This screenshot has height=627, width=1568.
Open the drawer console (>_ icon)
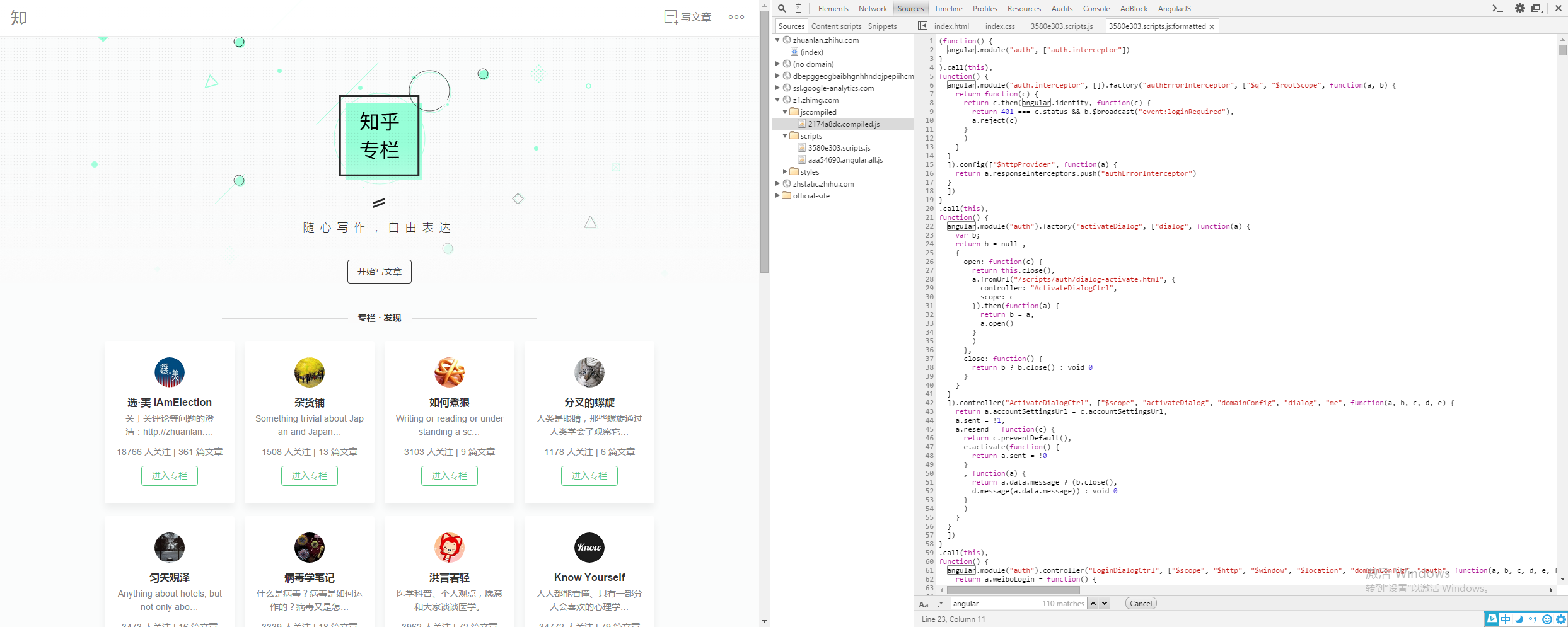pos(1497,8)
